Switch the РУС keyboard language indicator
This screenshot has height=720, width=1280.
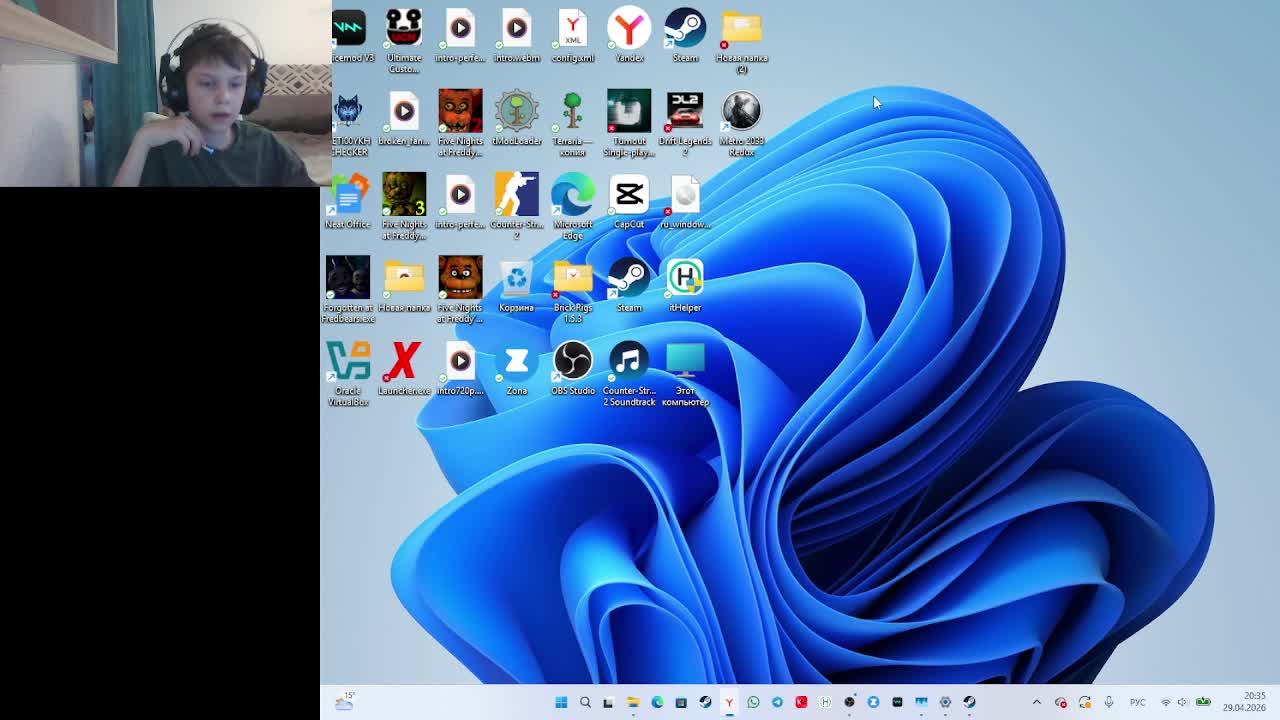coord(1138,702)
